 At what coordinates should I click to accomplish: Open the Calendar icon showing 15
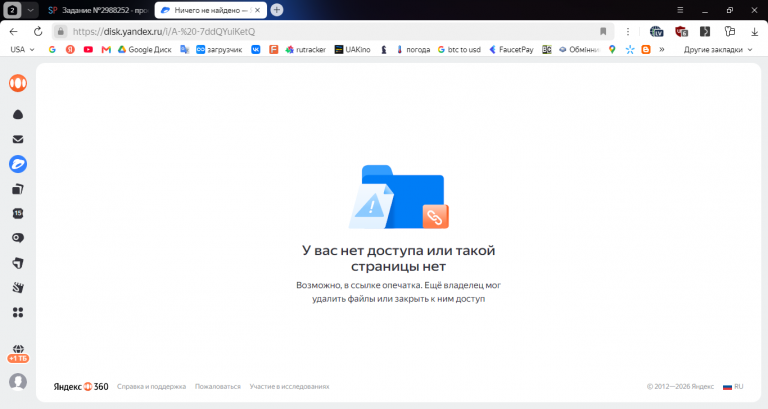(18, 213)
